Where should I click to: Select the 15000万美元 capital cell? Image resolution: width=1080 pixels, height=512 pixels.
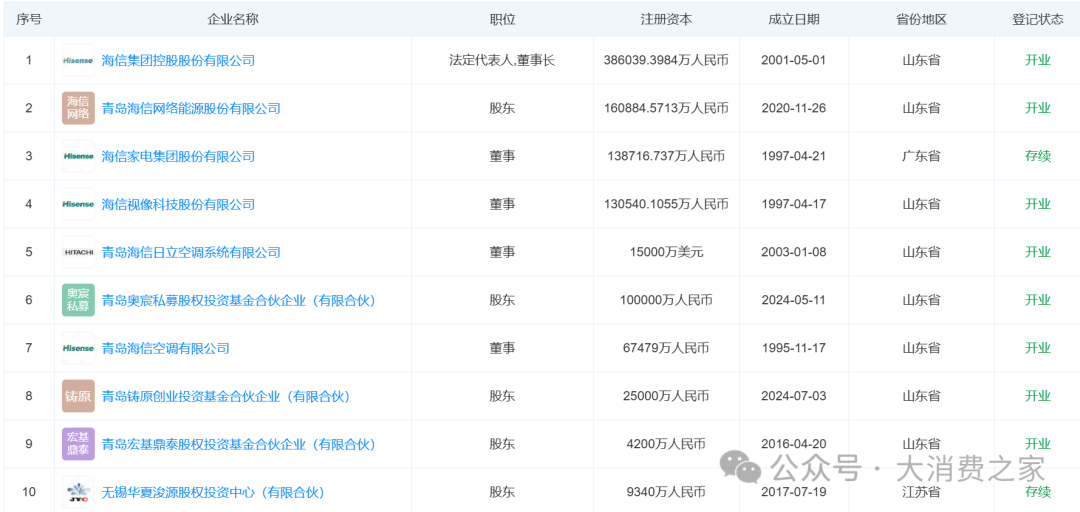click(666, 252)
